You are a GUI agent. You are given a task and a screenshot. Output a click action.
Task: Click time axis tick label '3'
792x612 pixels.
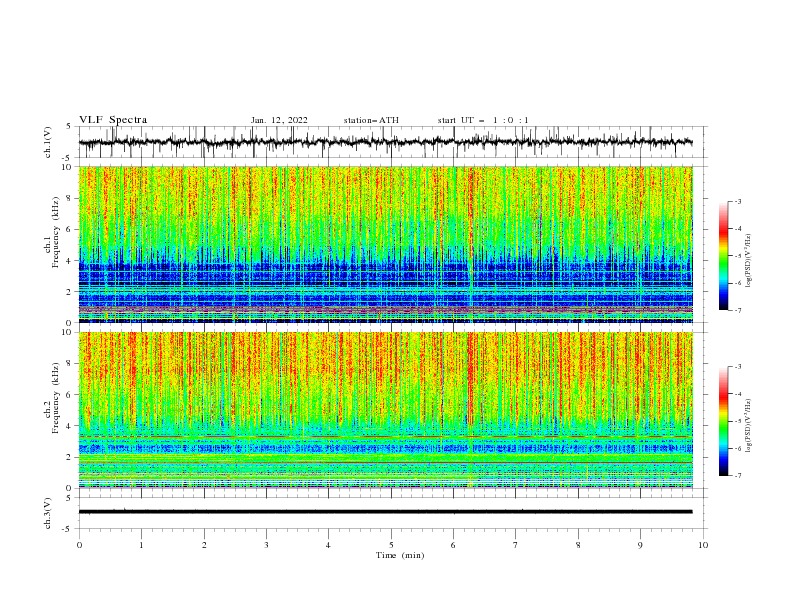266,545
